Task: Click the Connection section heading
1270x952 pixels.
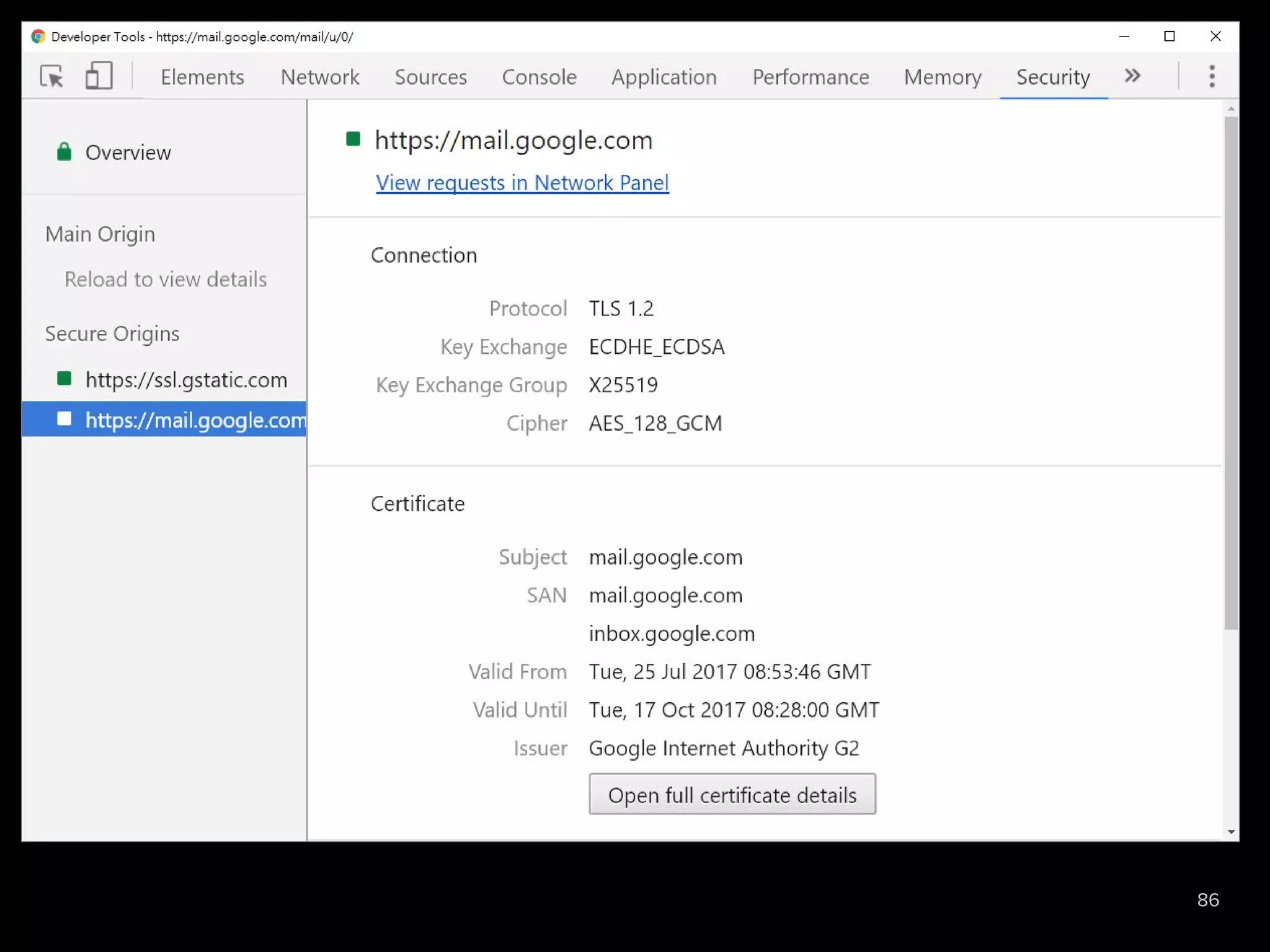Action: coord(424,255)
